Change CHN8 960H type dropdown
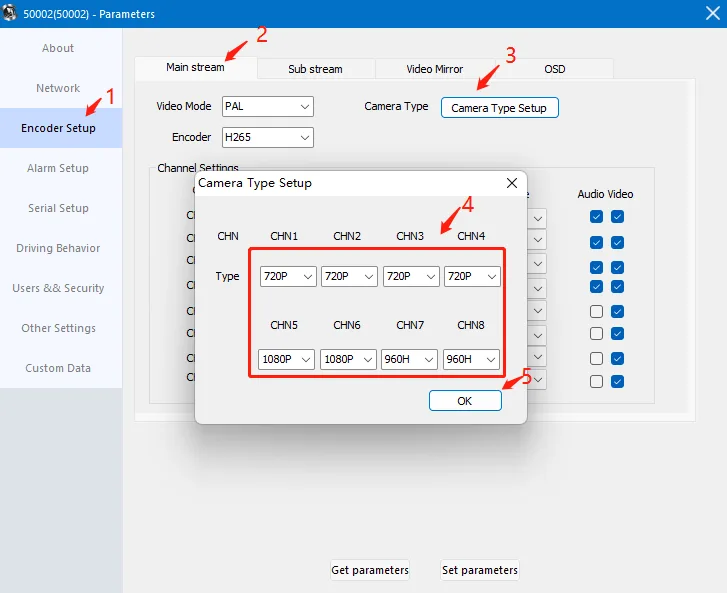This screenshot has height=593, width=727. tap(471, 359)
